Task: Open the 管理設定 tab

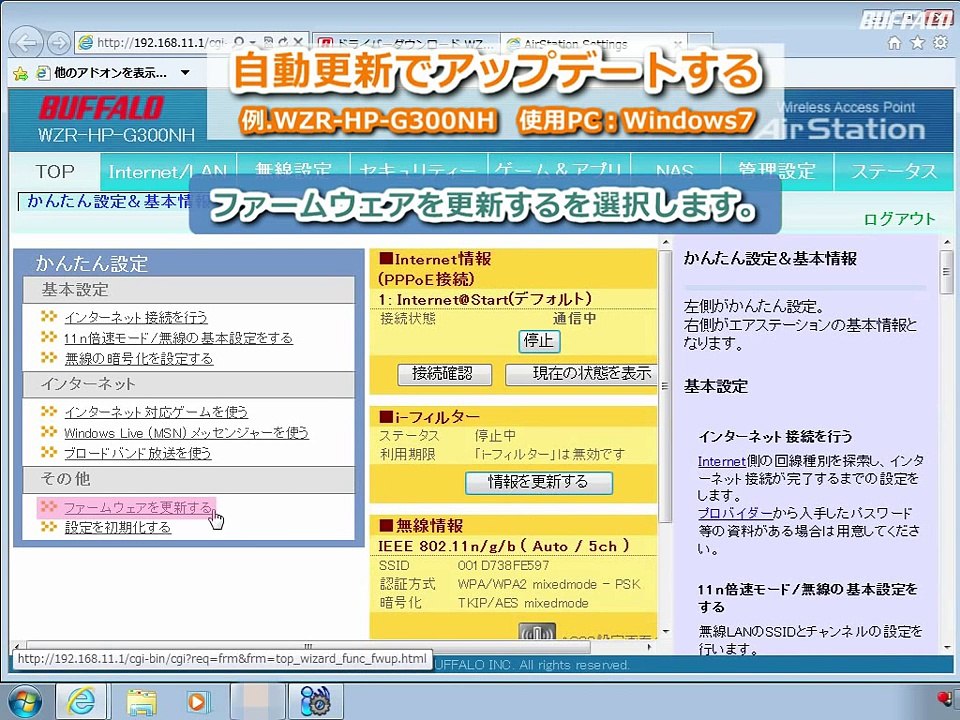Action: pos(777,172)
